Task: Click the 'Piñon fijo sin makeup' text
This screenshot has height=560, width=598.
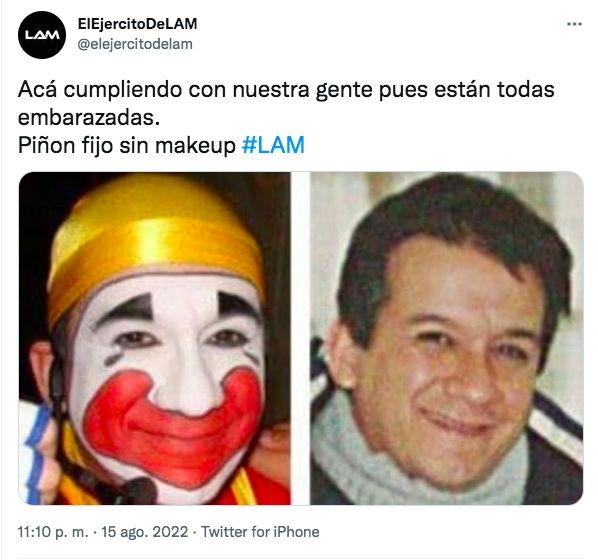Action: (127, 145)
